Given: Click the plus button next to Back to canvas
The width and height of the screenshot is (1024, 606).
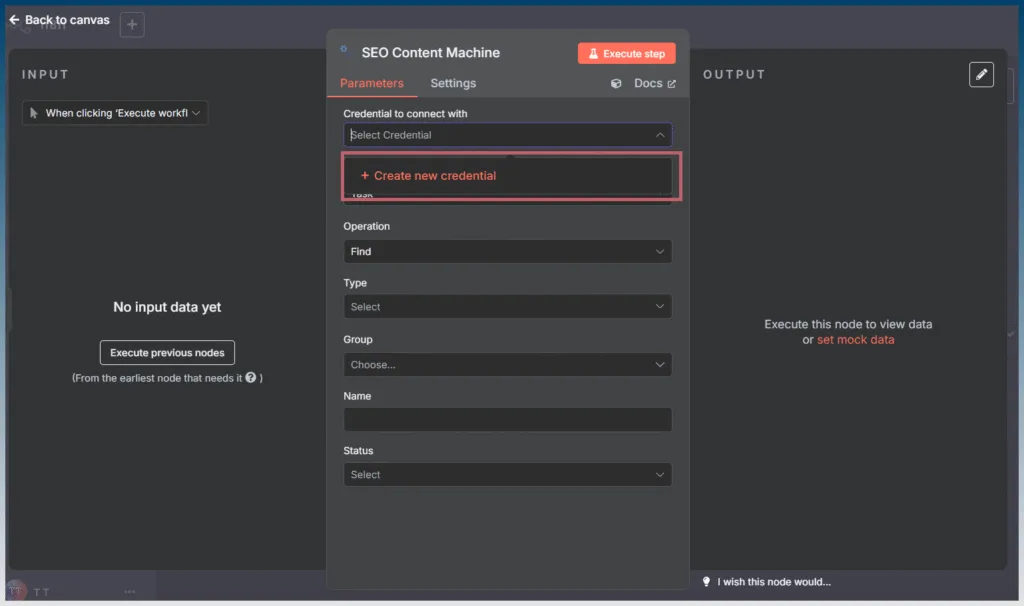Looking at the screenshot, I should [x=132, y=25].
